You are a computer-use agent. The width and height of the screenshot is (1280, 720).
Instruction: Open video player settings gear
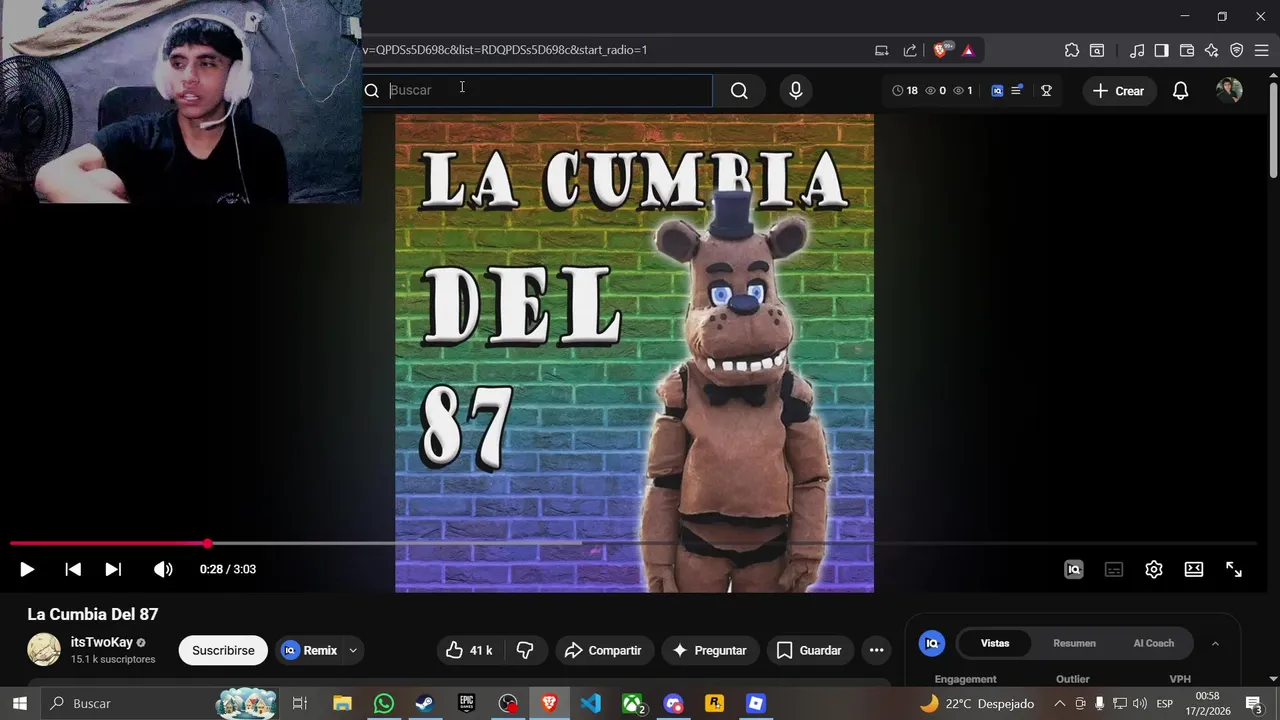[x=1154, y=569]
